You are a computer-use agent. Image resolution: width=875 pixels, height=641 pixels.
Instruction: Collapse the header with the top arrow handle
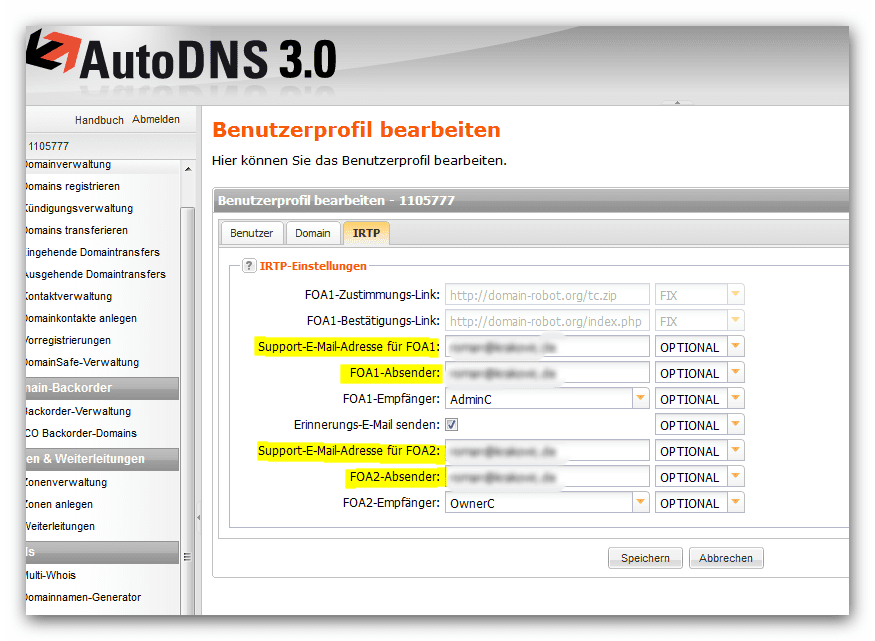point(677,103)
